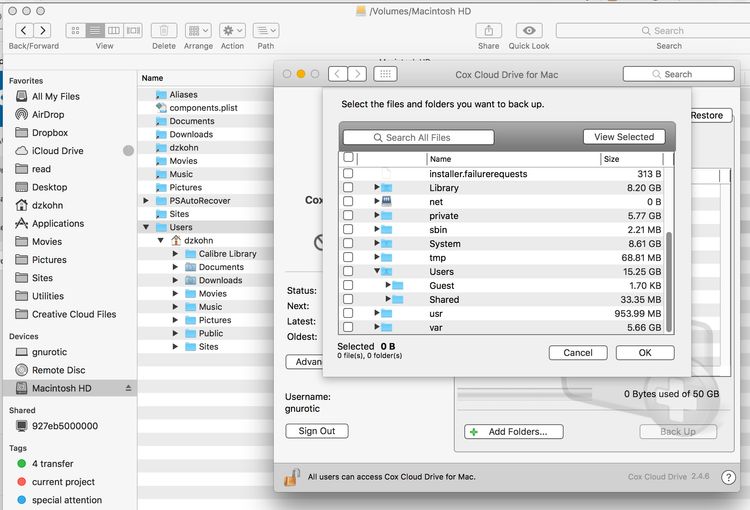Sort backup list by Name column
The height and width of the screenshot is (510, 750).
tap(513, 159)
